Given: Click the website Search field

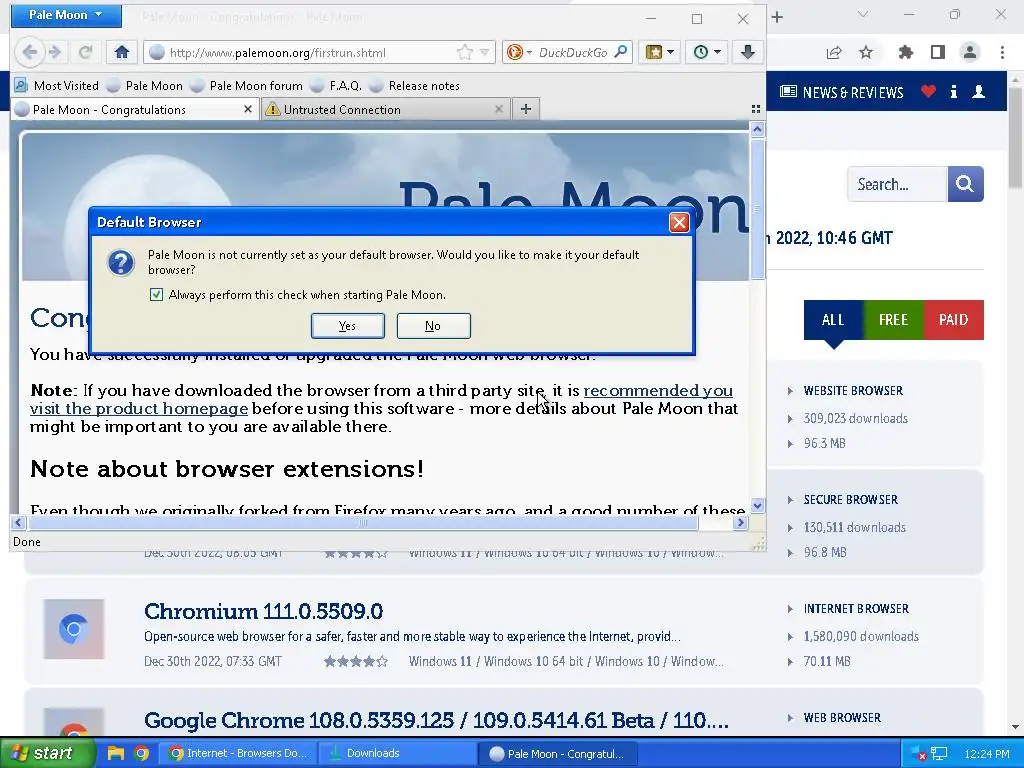Looking at the screenshot, I should point(897,184).
